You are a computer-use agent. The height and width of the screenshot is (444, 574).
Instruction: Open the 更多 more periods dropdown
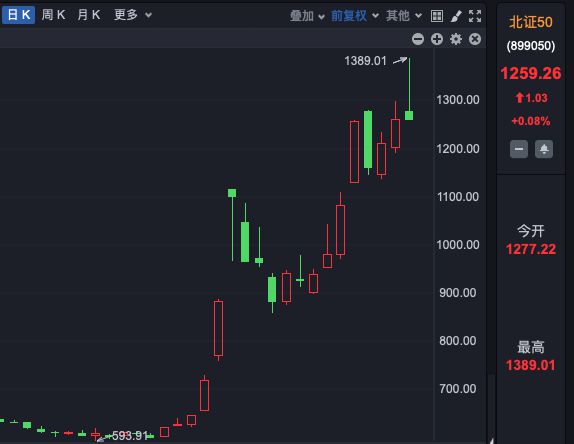pyautogui.click(x=133, y=15)
